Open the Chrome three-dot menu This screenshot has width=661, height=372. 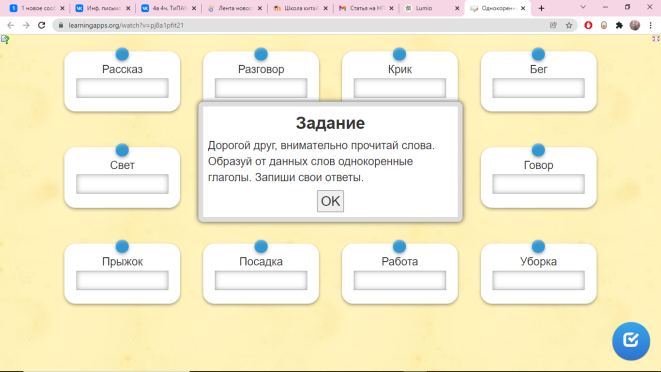point(650,25)
